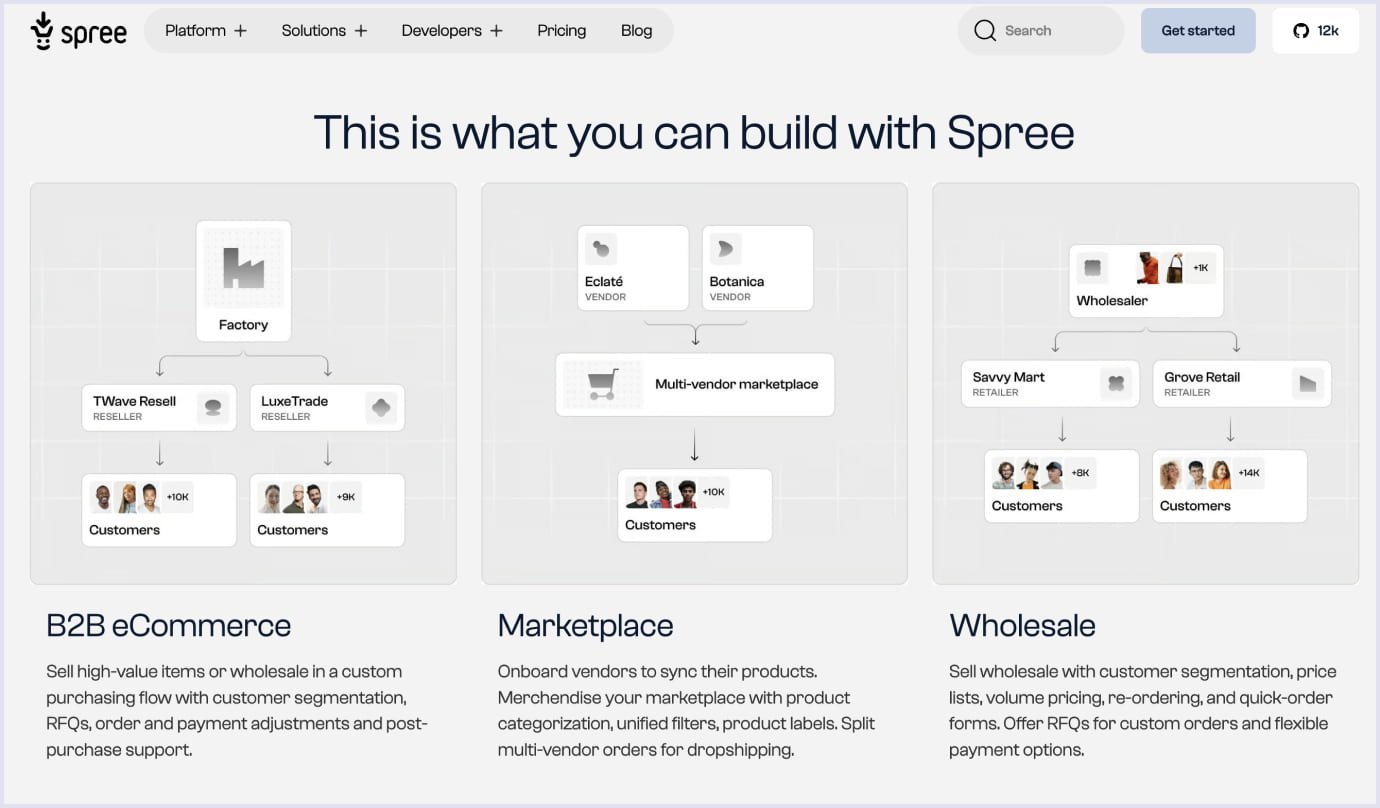Click the Eclaté vendor logo icon
1380x808 pixels.
[x=601, y=249]
